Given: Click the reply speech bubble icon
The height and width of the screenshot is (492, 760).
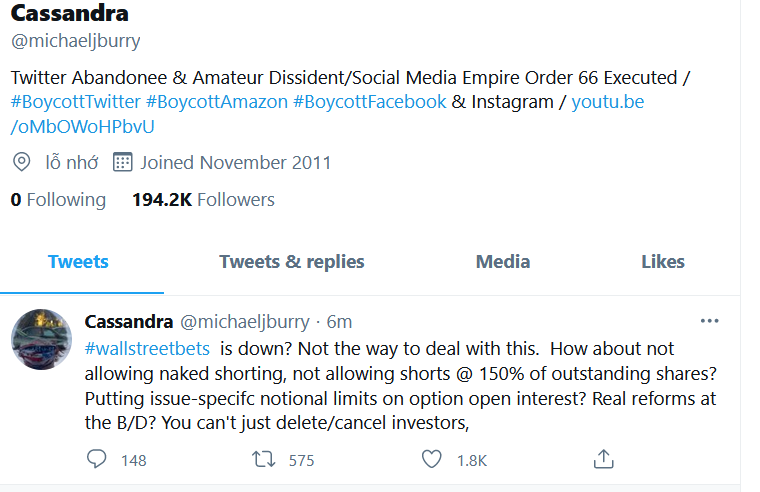Looking at the screenshot, I should [97, 459].
